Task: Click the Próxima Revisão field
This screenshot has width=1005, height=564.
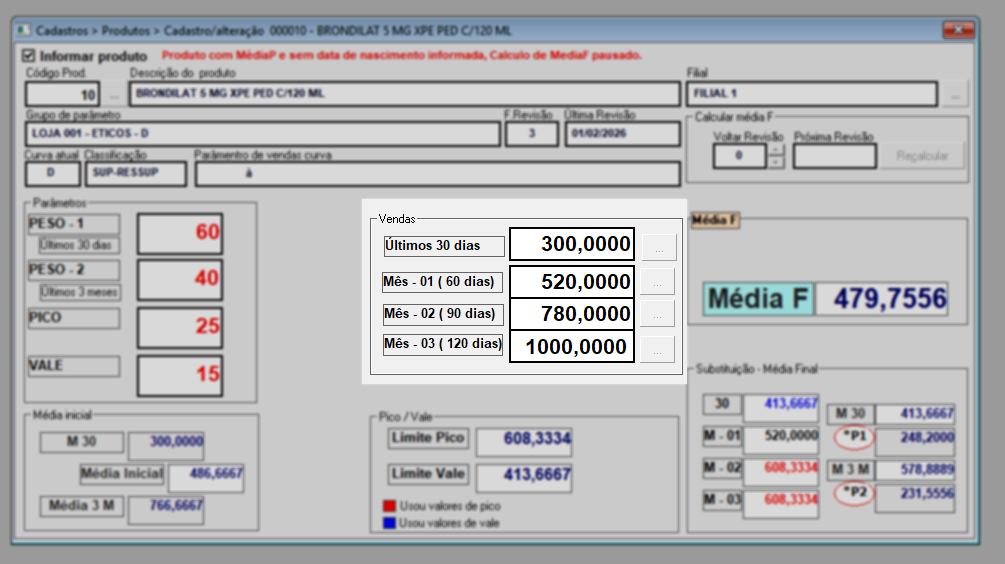Action: (834, 156)
